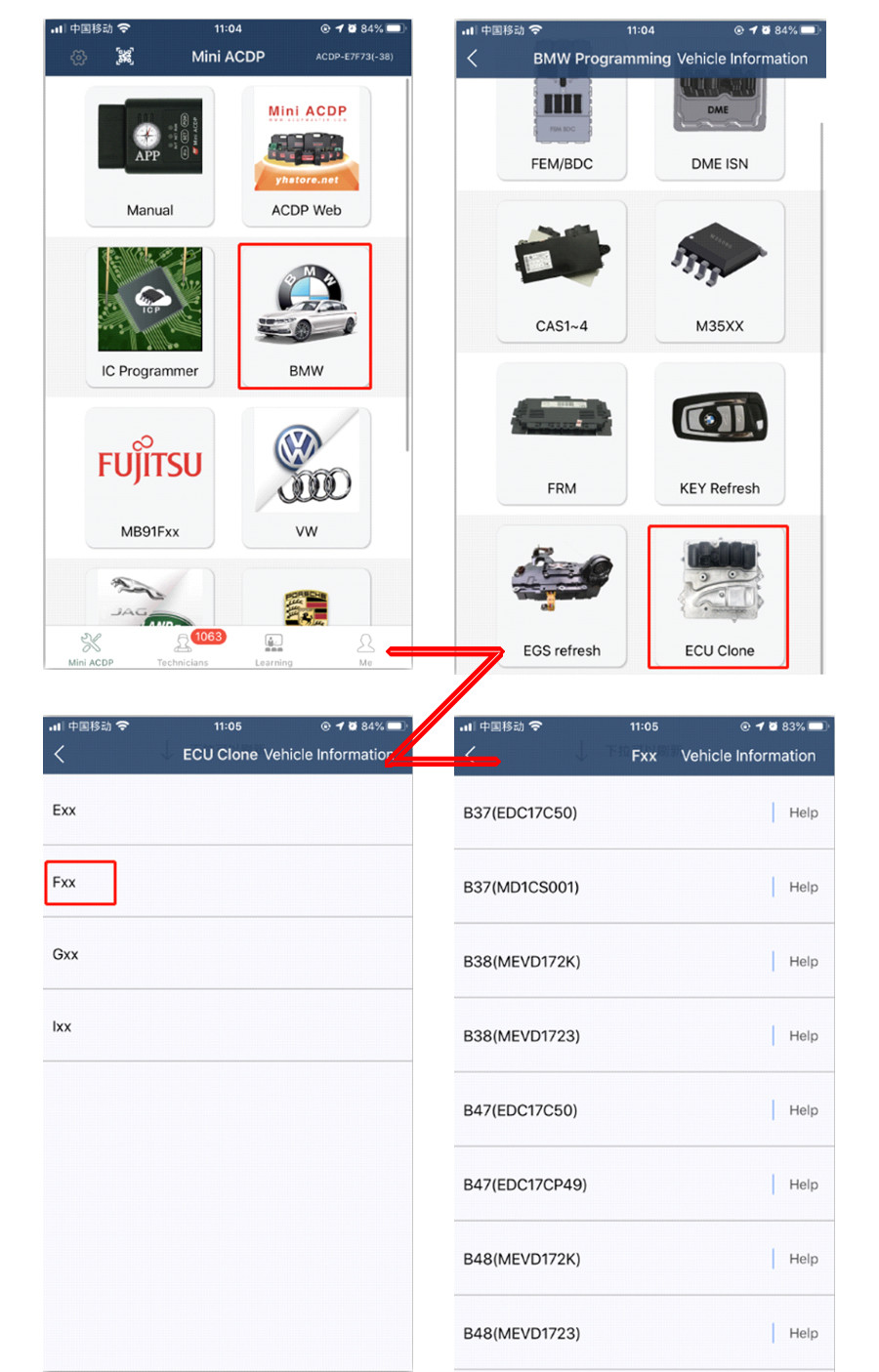Select Gxx series entry

point(228,954)
